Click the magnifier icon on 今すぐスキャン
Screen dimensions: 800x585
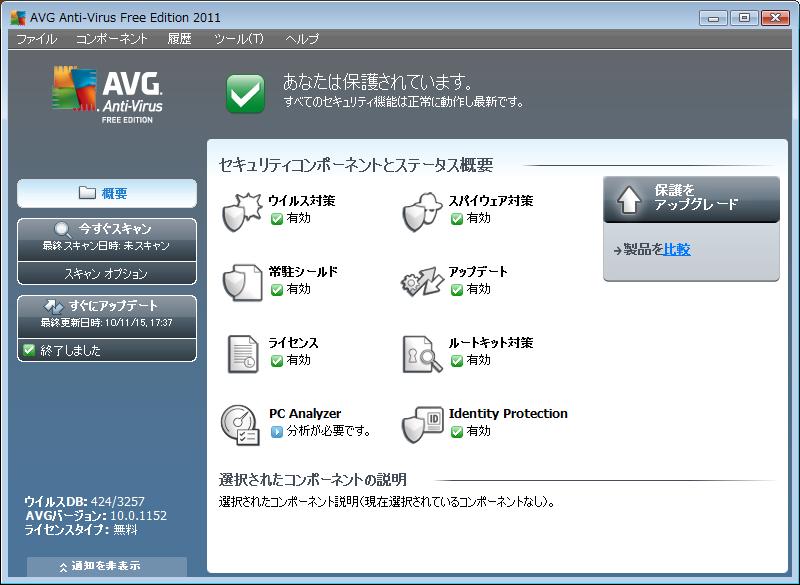click(63, 230)
